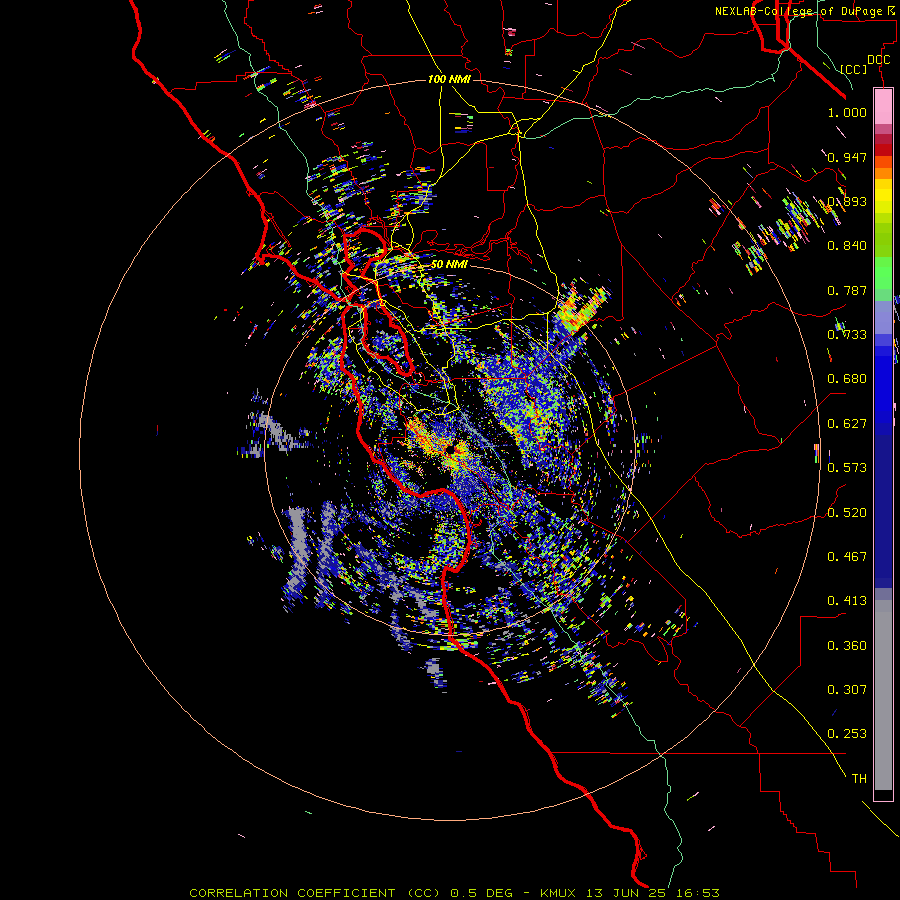Select the 0.787 scale label
Image resolution: width=900 pixels, height=900 pixels.
point(847,290)
